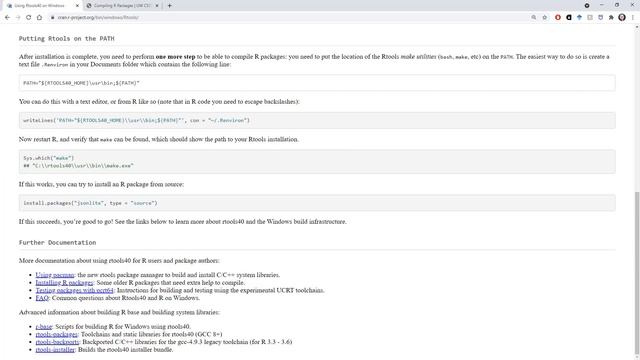Viewport: 640px width, 360px height.
Task: Open the Installing R packages link
Action: (x=64, y=282)
